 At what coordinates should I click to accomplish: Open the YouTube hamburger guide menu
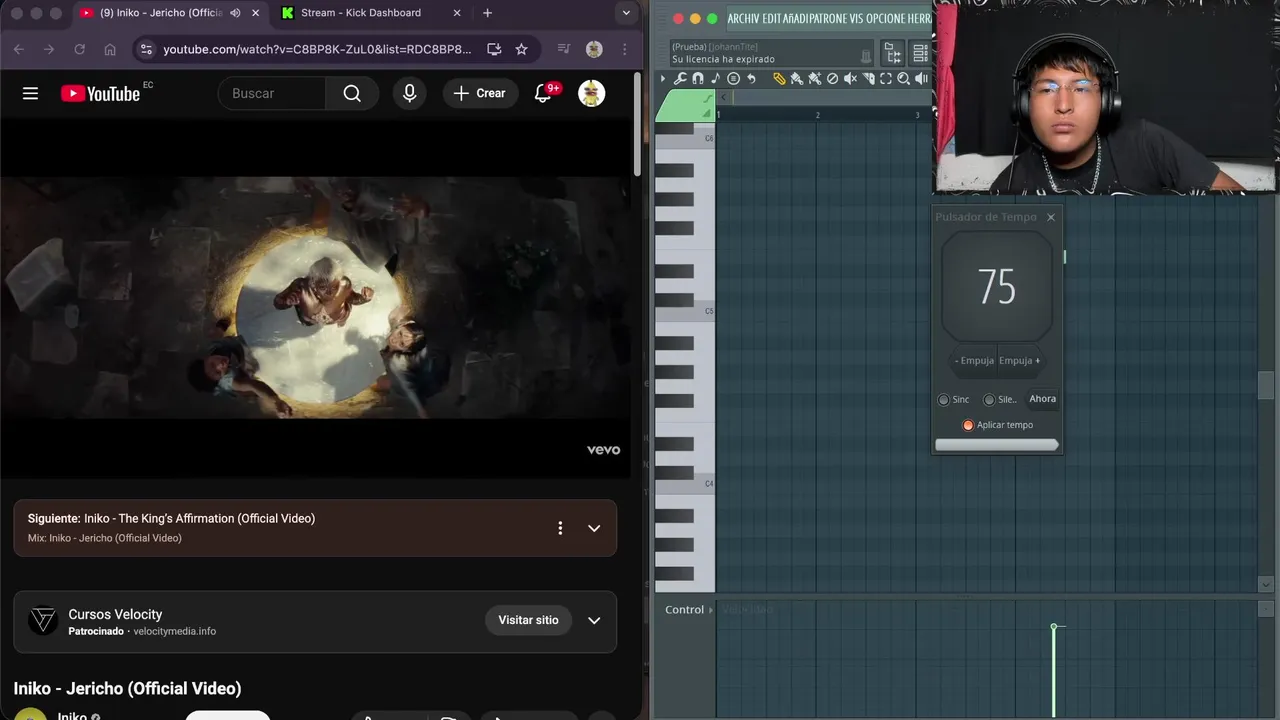pyautogui.click(x=30, y=93)
